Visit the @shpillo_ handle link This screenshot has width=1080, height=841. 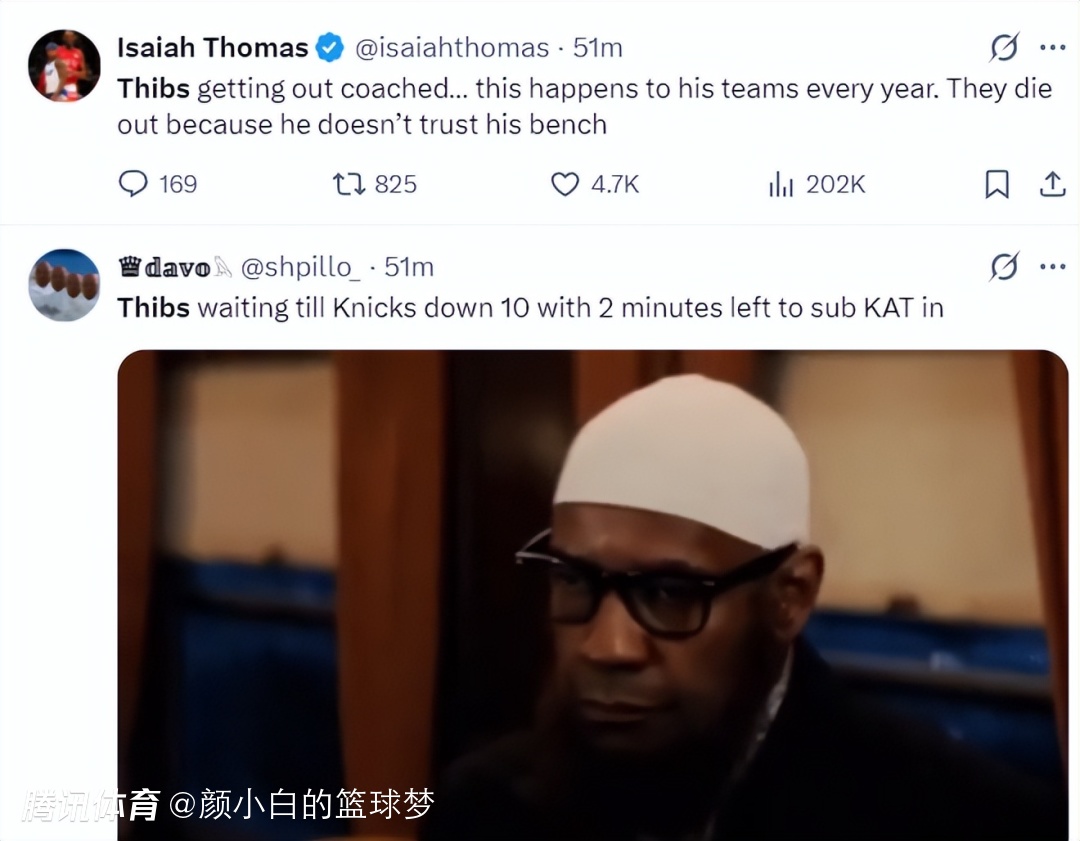point(300,267)
